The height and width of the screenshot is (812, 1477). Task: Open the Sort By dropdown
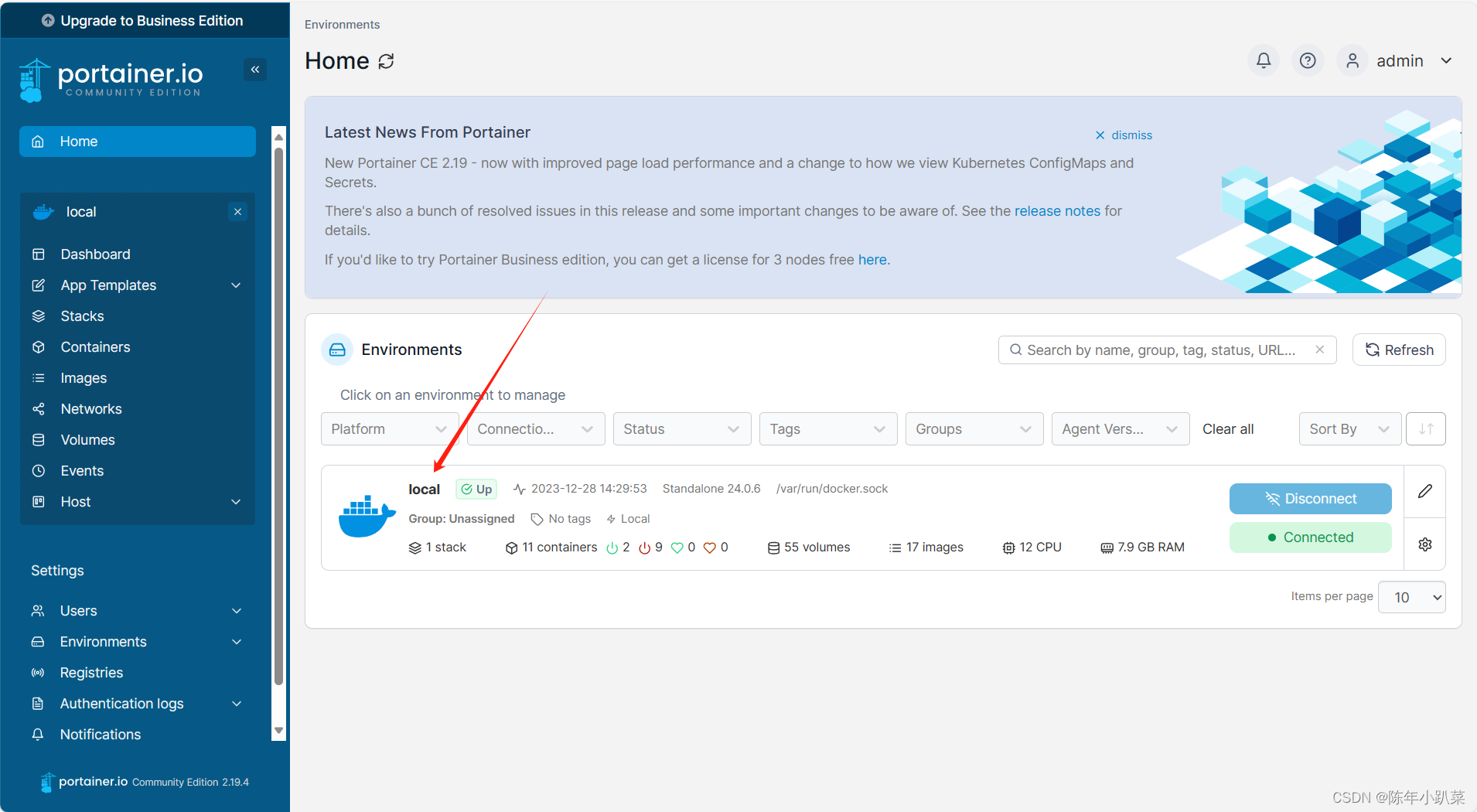click(1350, 429)
